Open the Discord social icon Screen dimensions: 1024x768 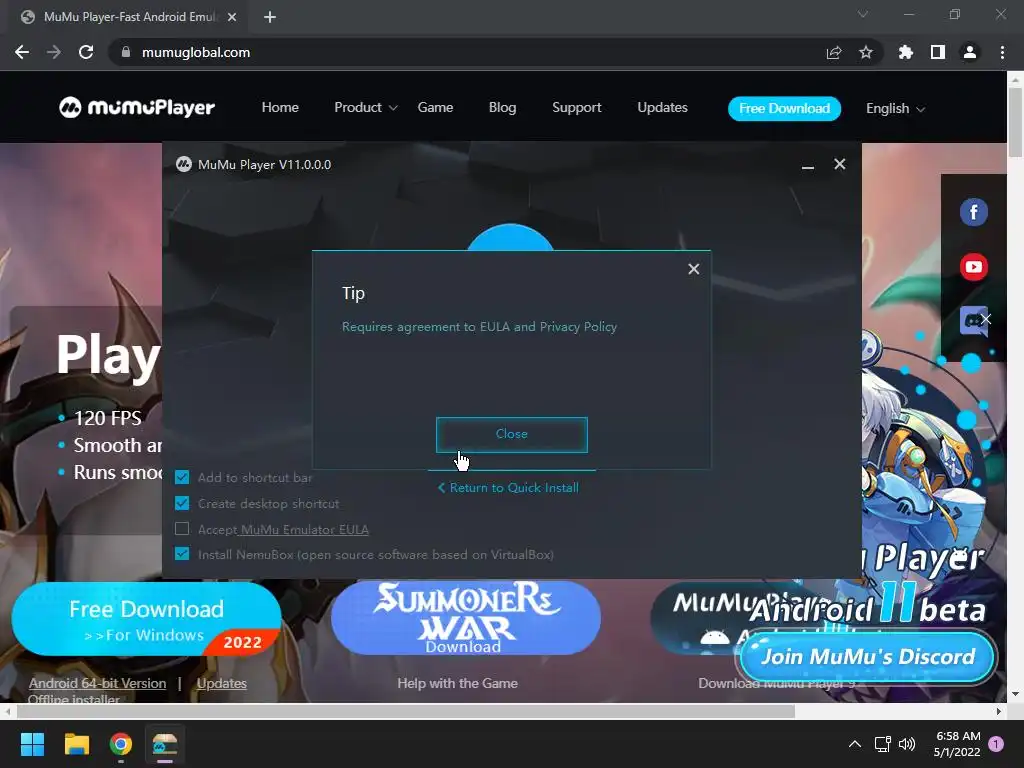click(x=971, y=321)
